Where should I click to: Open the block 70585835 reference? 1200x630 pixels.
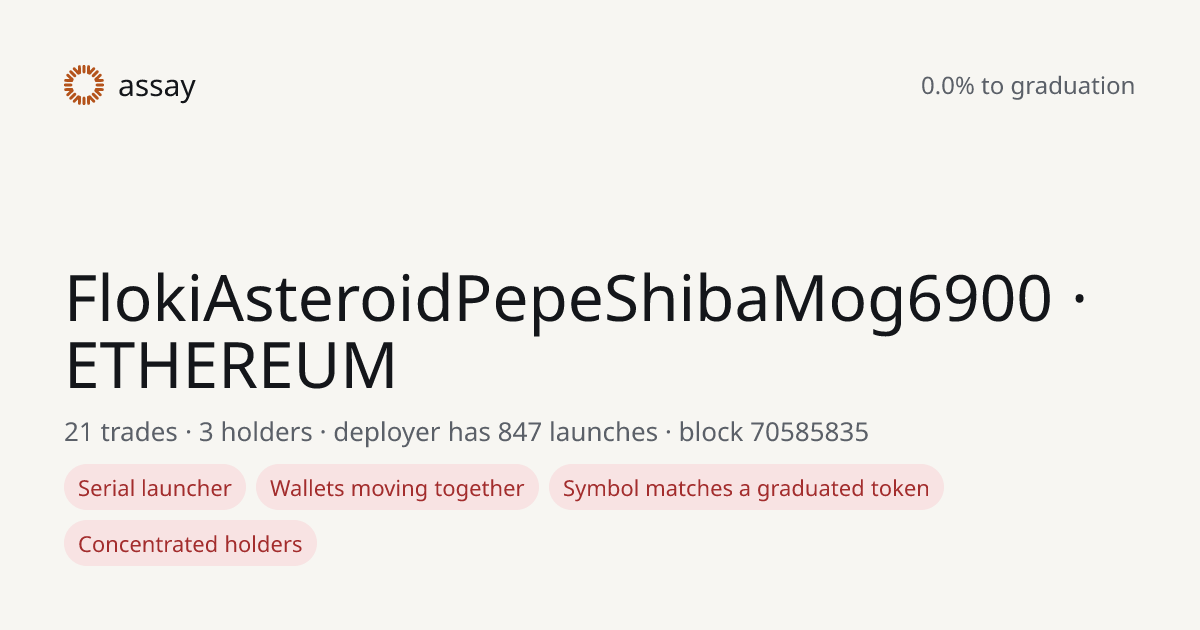[x=773, y=432]
